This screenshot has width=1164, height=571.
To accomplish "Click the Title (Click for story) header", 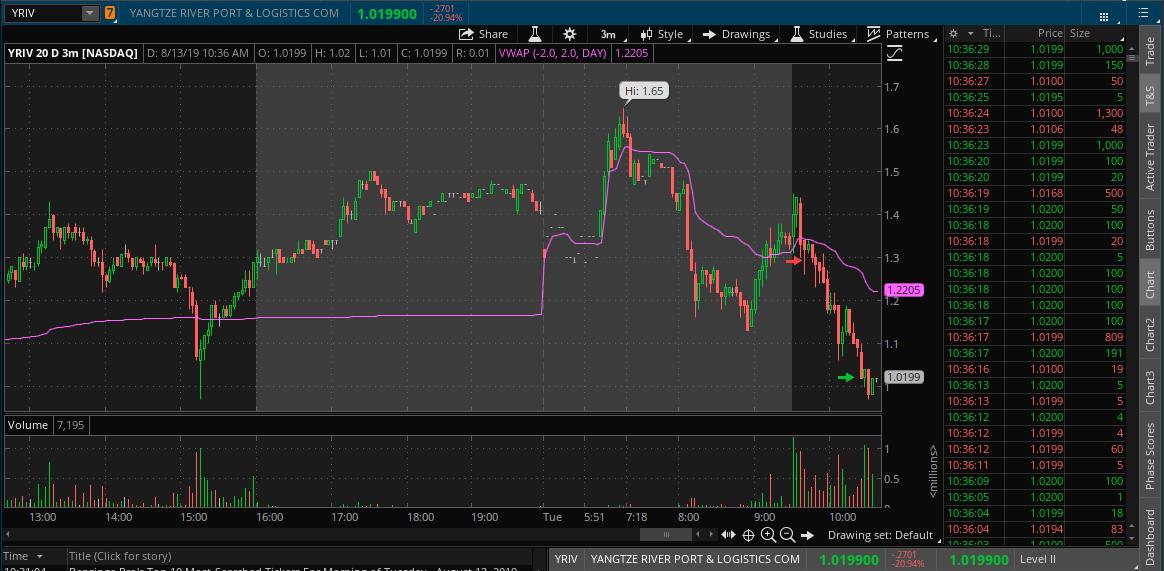I will (120, 556).
